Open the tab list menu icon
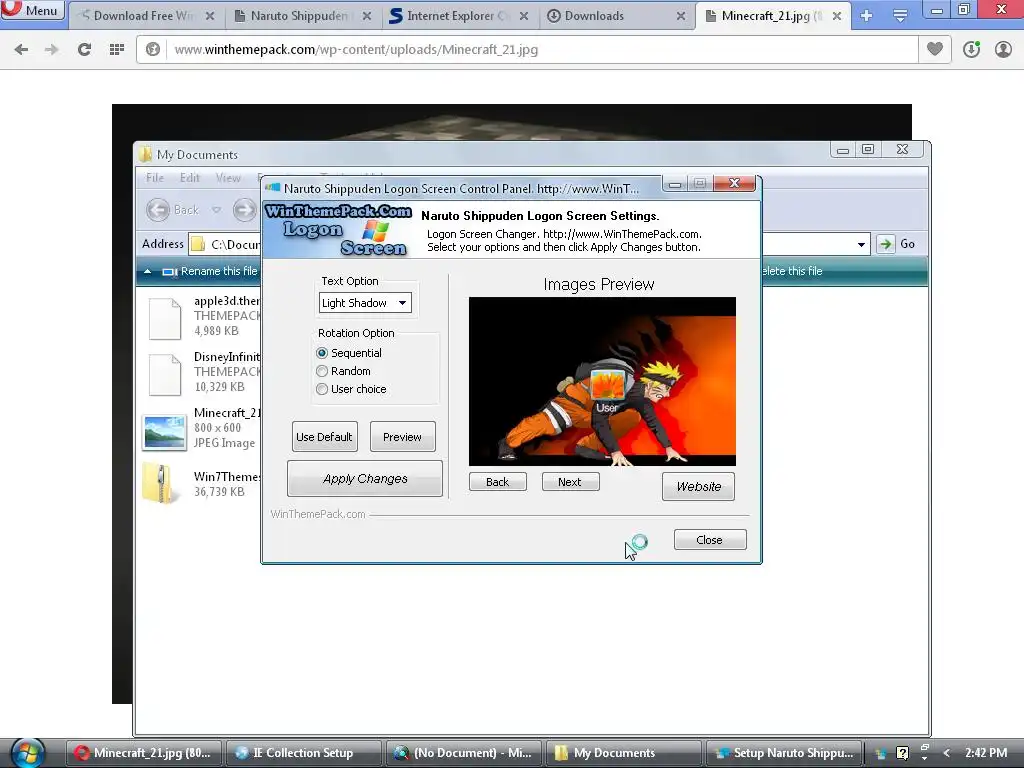The image size is (1024, 768). (x=900, y=16)
